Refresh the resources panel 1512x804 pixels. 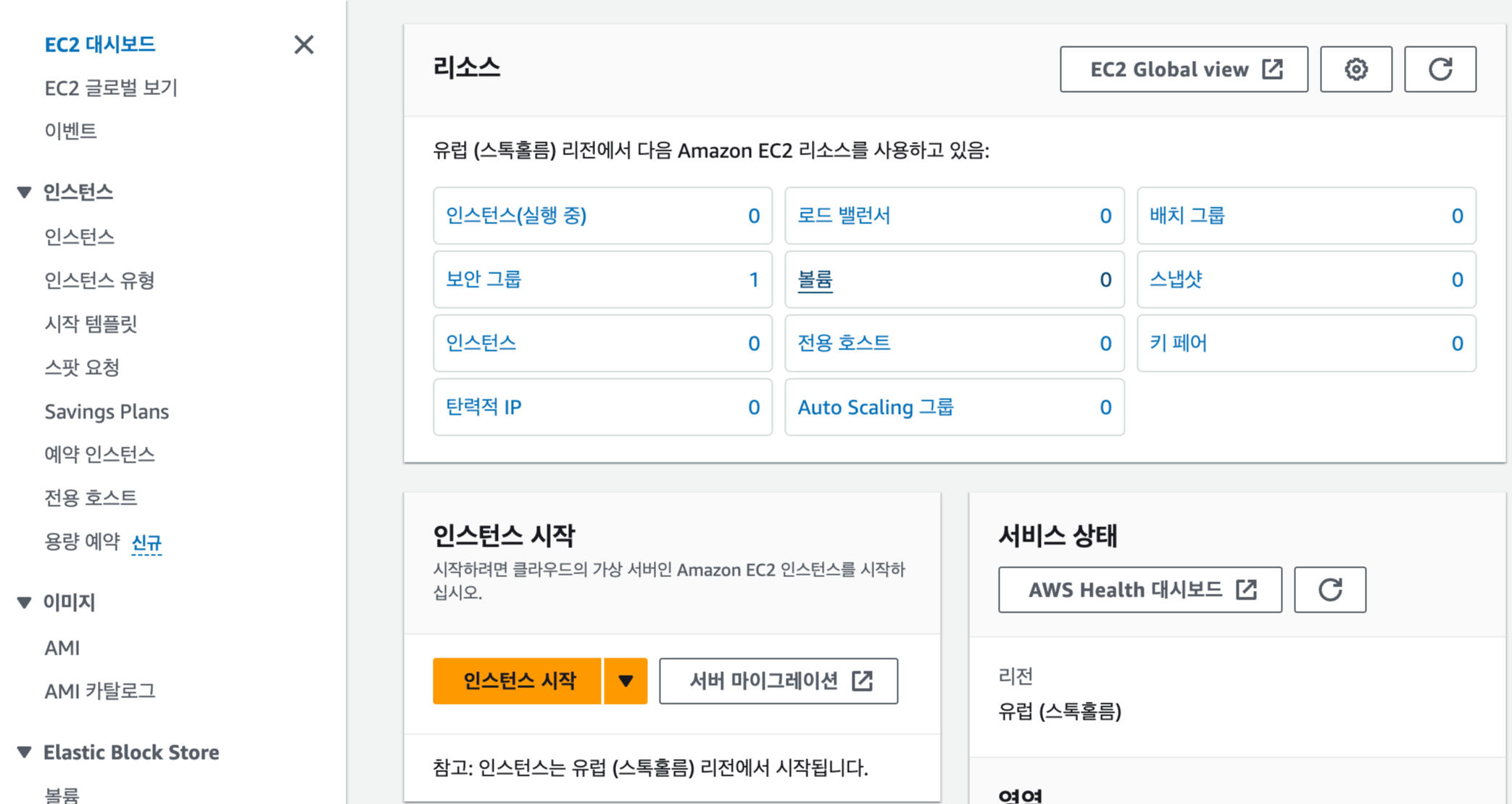tap(1440, 70)
